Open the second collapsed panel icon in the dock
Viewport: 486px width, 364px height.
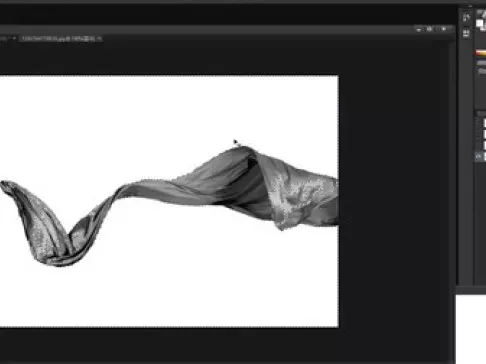466,33
